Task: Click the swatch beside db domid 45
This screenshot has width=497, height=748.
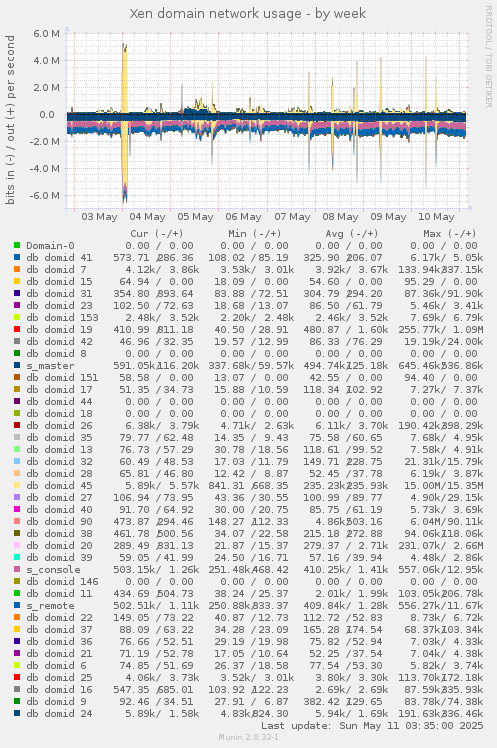Action: 17,486
